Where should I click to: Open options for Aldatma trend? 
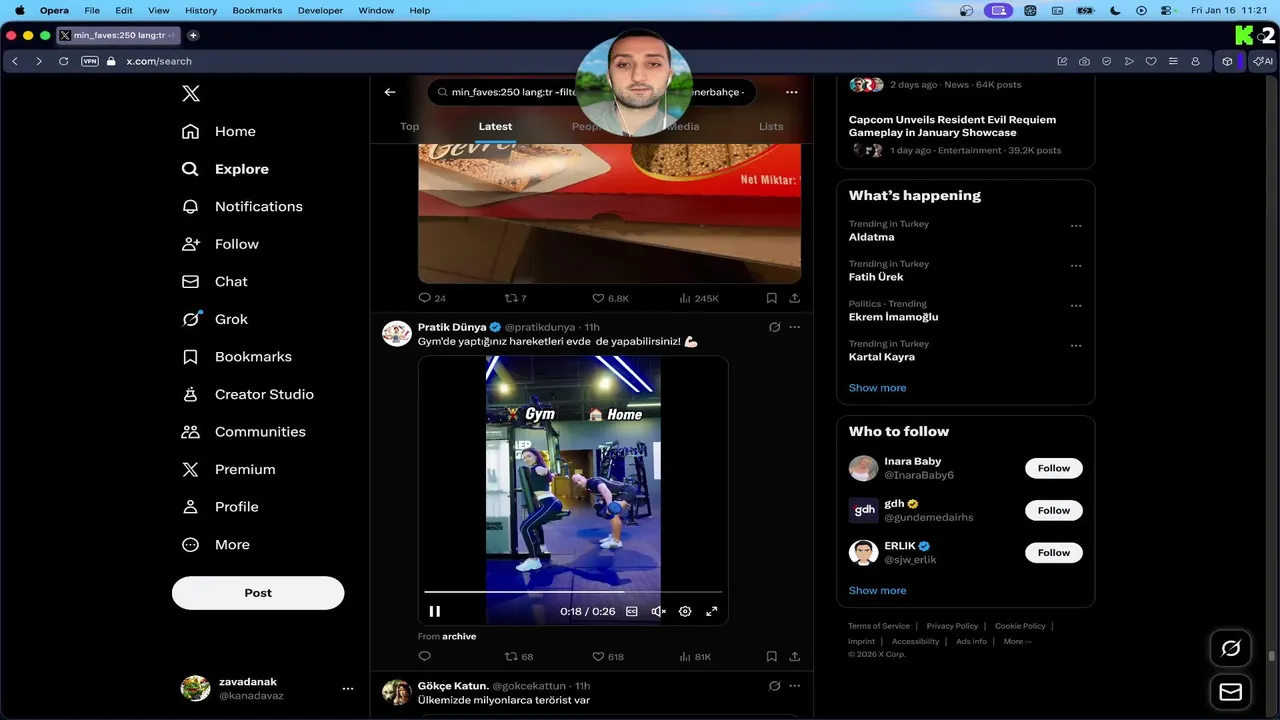[1076, 226]
